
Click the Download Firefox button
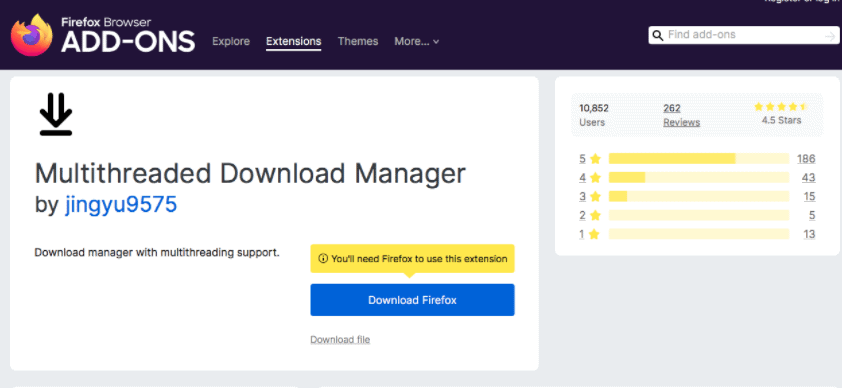(412, 300)
